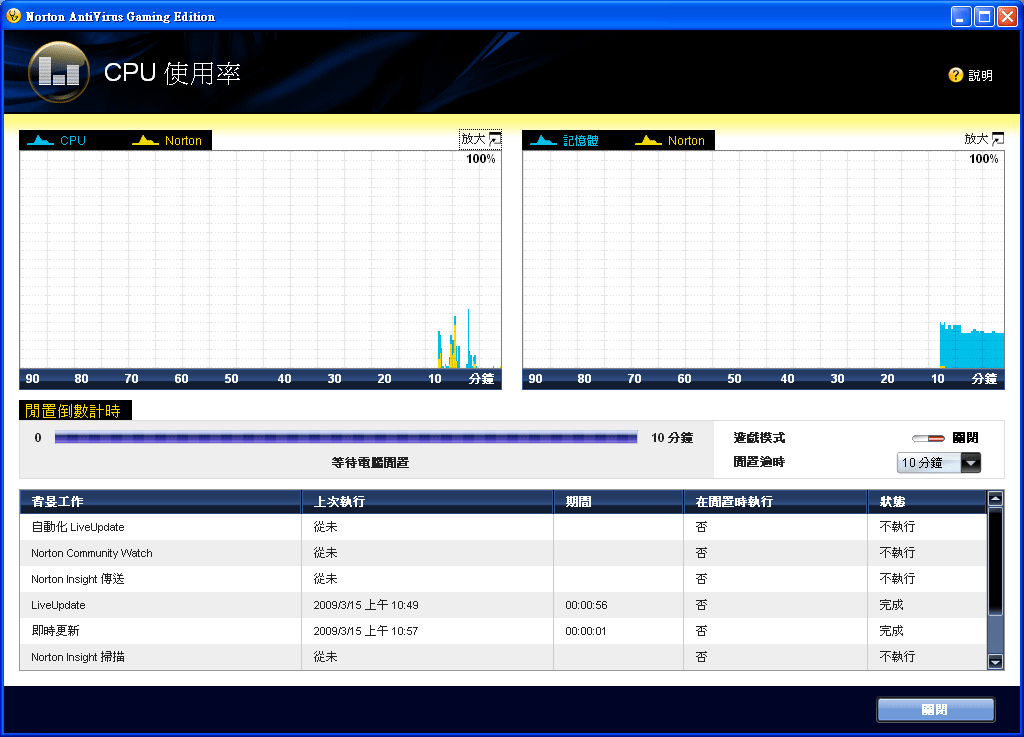Enlarge the CPU graph with 放大 icon
Viewport: 1024px width, 737px height.
(495, 139)
